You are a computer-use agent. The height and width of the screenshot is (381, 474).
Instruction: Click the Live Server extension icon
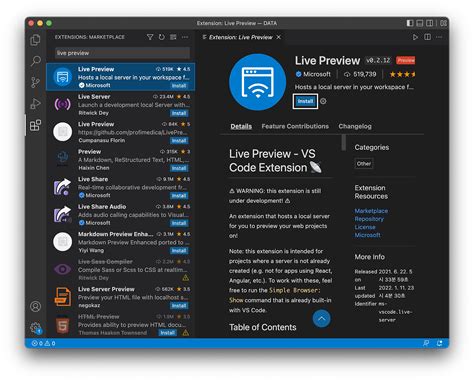(x=62, y=104)
